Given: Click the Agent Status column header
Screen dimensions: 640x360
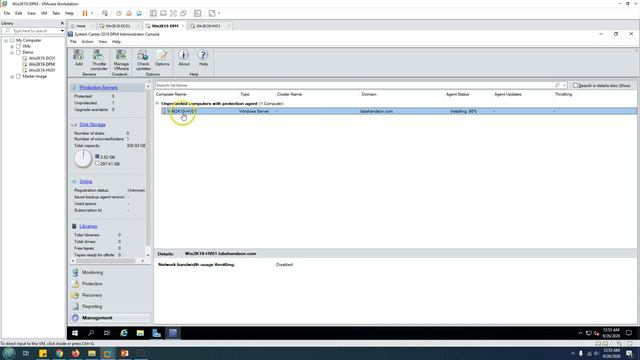Looking at the screenshot, I should click(457, 94).
